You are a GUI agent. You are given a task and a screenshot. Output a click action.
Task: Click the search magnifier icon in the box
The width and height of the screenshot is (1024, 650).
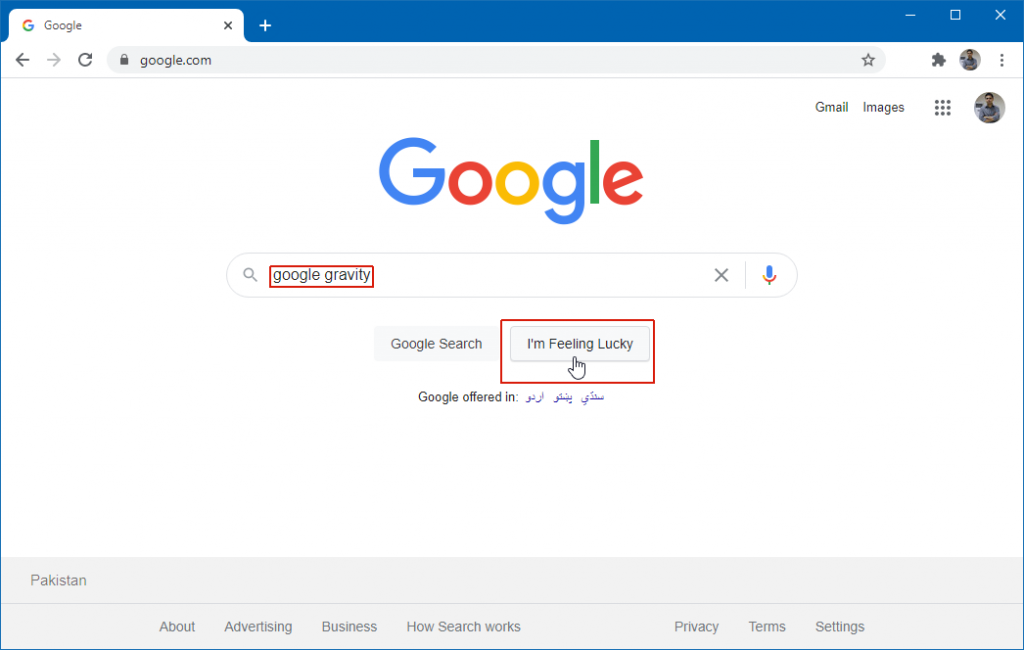pyautogui.click(x=250, y=275)
